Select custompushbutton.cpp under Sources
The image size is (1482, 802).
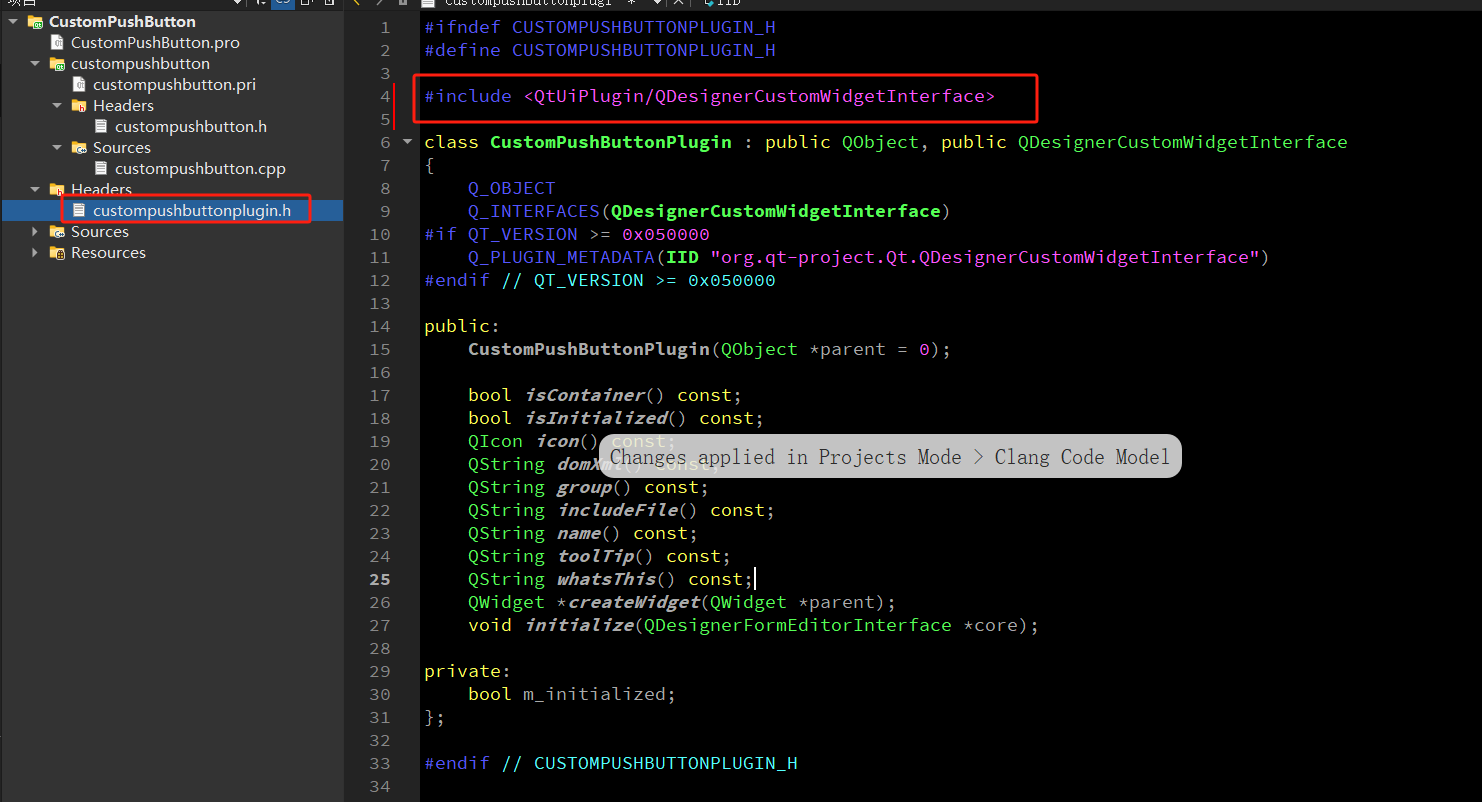(202, 168)
